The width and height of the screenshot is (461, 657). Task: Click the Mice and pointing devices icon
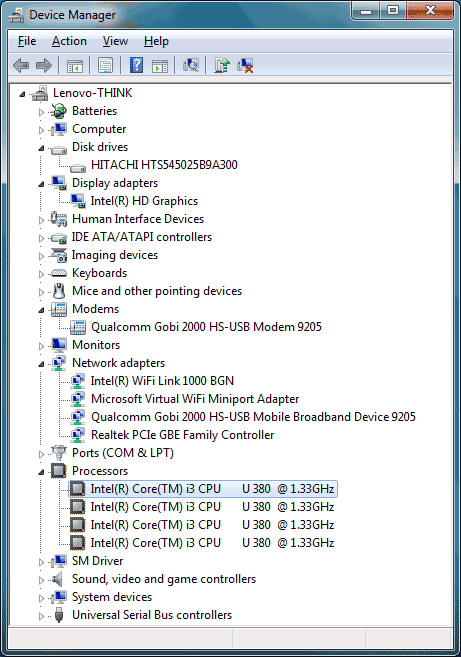pyautogui.click(x=59, y=291)
